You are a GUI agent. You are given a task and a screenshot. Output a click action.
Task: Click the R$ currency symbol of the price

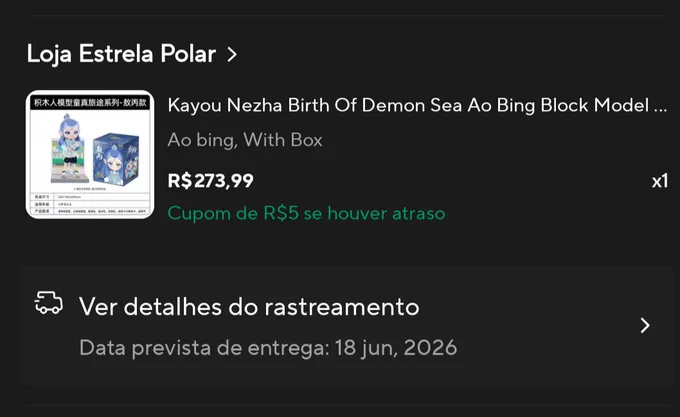(180, 181)
